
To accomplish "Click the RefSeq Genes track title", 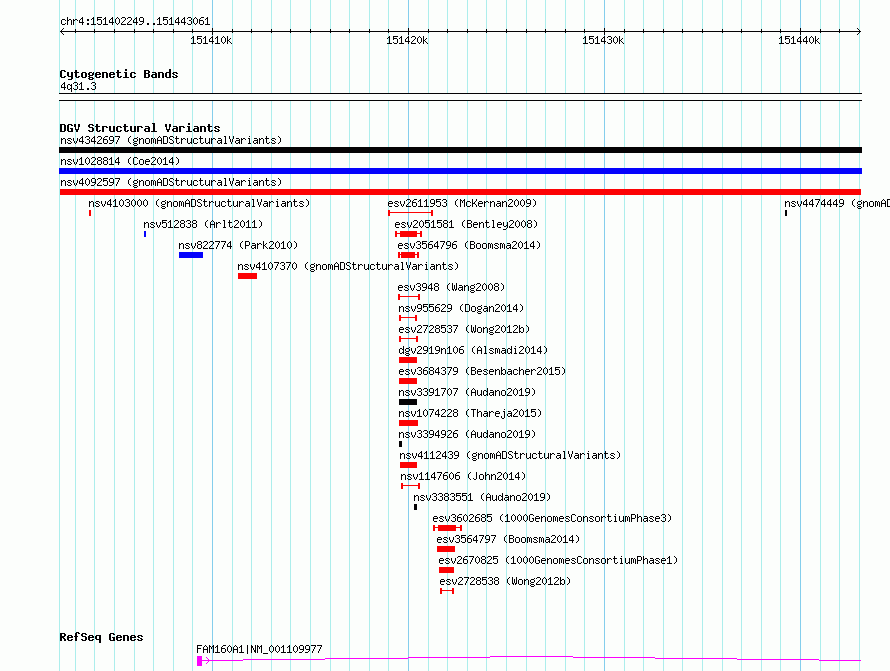I will (x=101, y=638).
